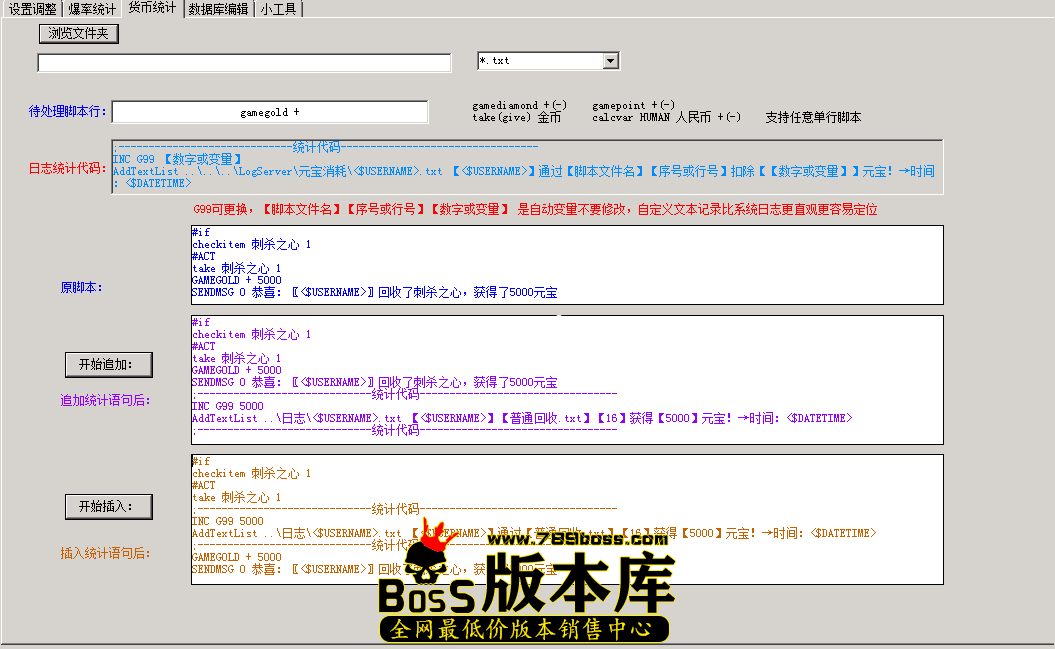Image resolution: width=1055 pixels, height=649 pixels.
Task: Switch to the 设置调整 tab
Action: click(31, 9)
